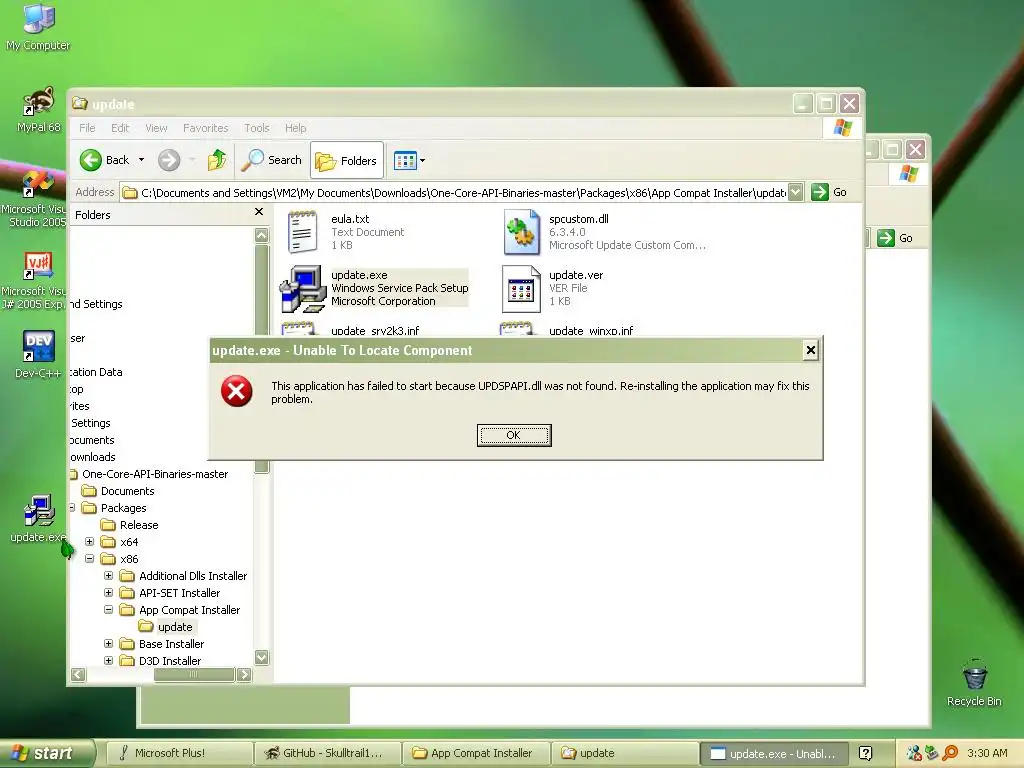1024x768 pixels.
Task: Select Packages folder in tree
Action: (123, 508)
